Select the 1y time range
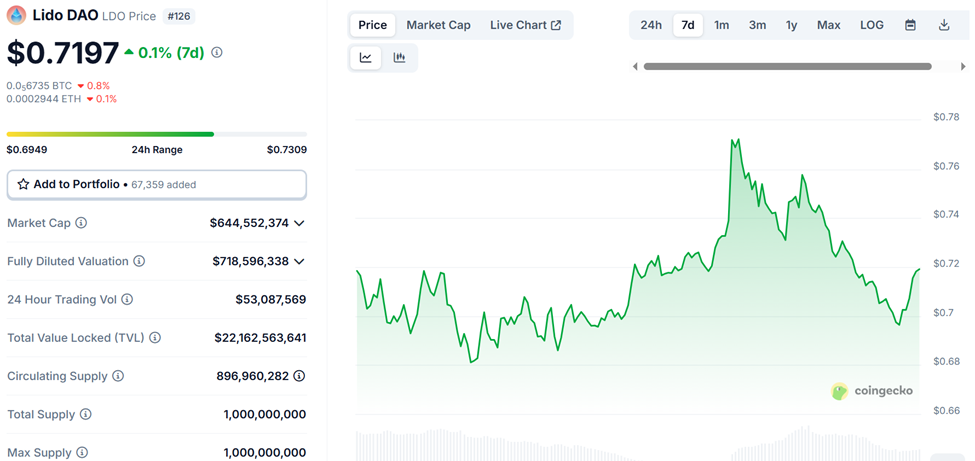975x461 pixels. [x=792, y=25]
